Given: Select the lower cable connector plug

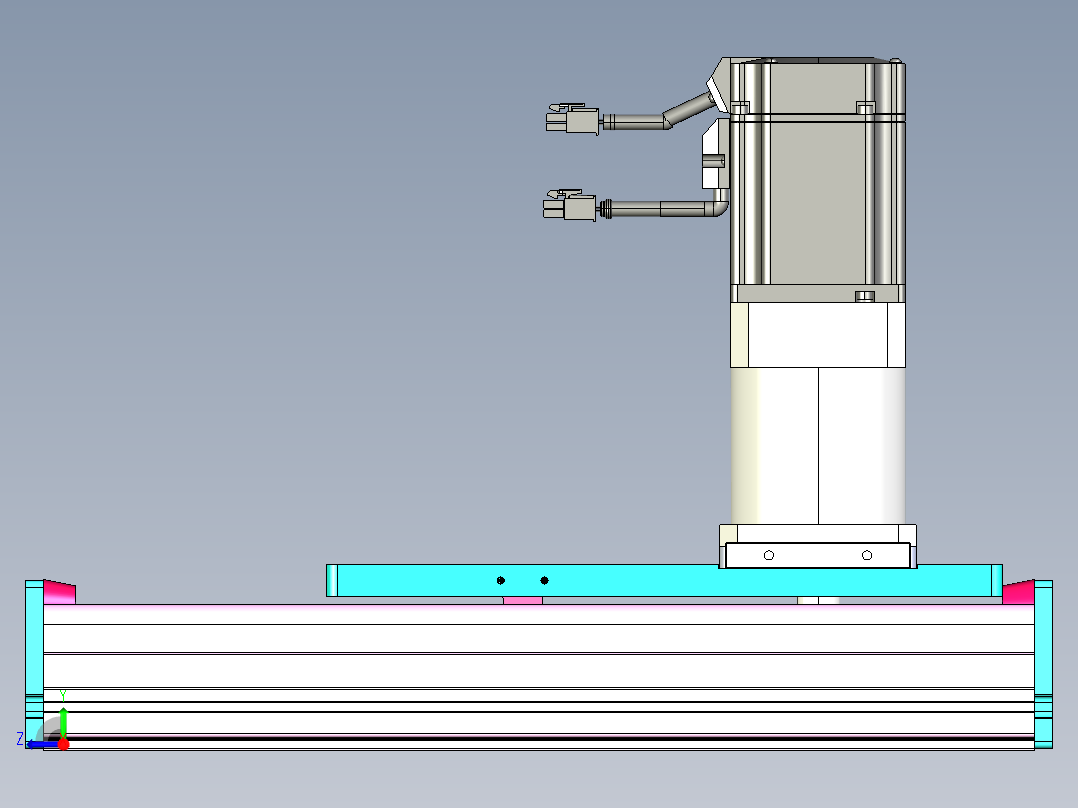Looking at the screenshot, I should [569, 205].
